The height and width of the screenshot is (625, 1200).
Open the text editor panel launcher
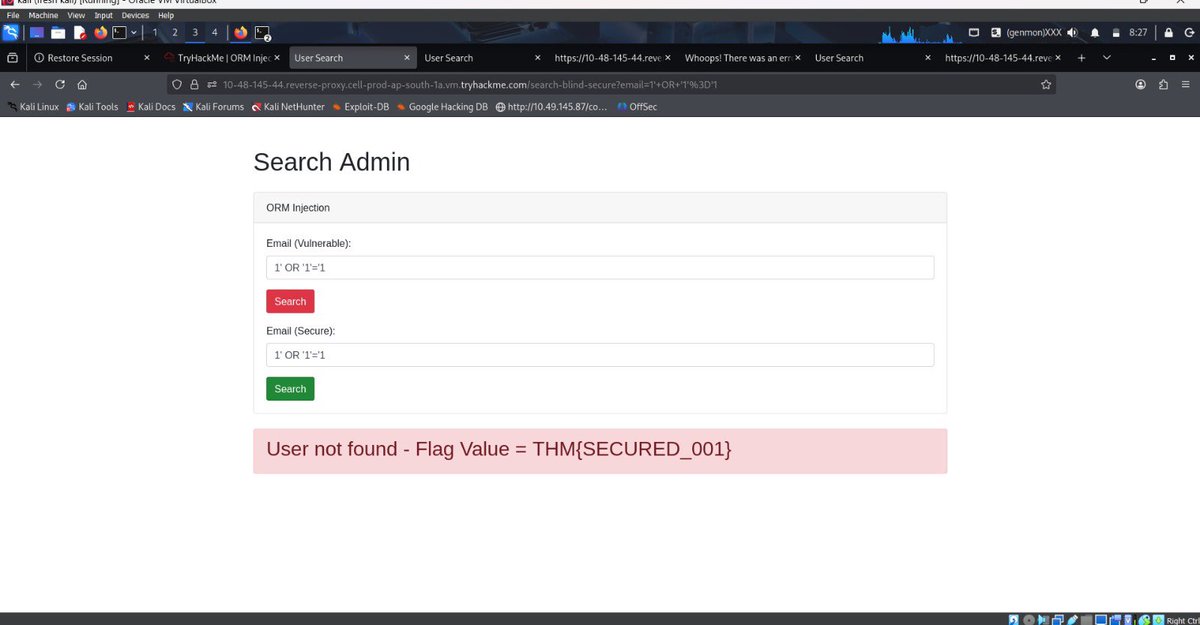79,32
